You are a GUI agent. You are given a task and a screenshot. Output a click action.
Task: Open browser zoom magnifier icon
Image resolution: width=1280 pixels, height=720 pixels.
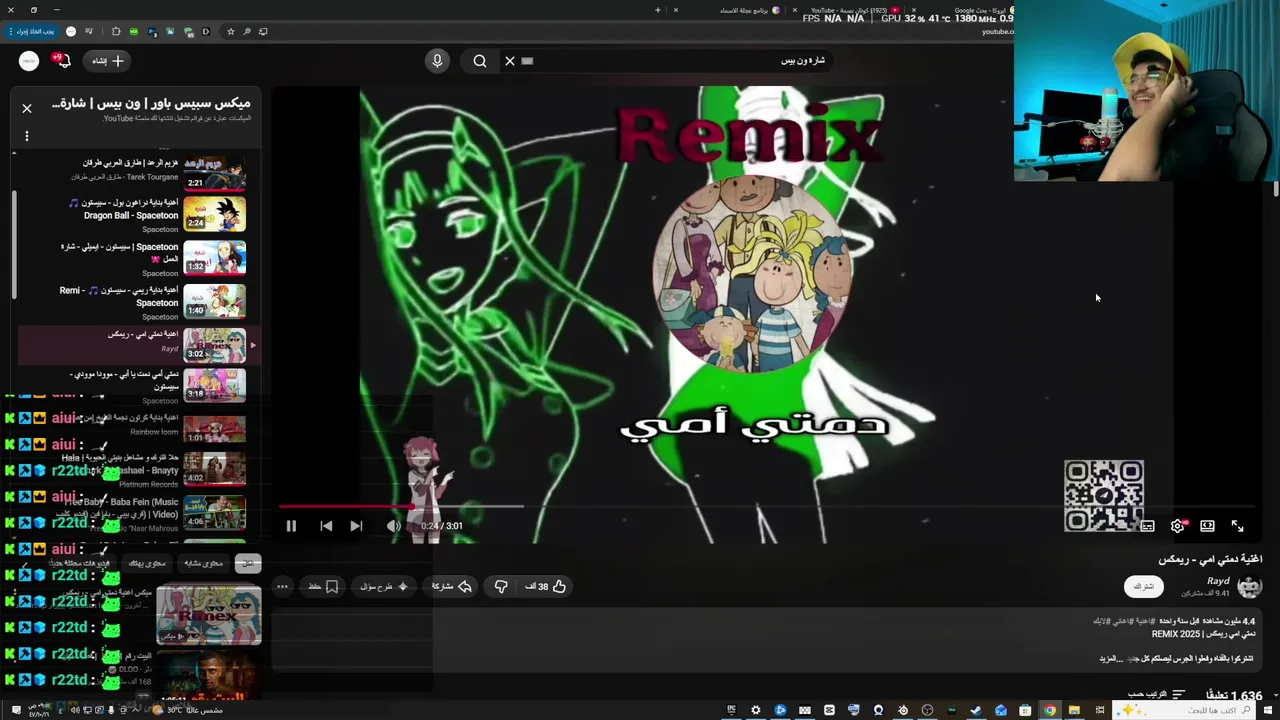pos(247,31)
